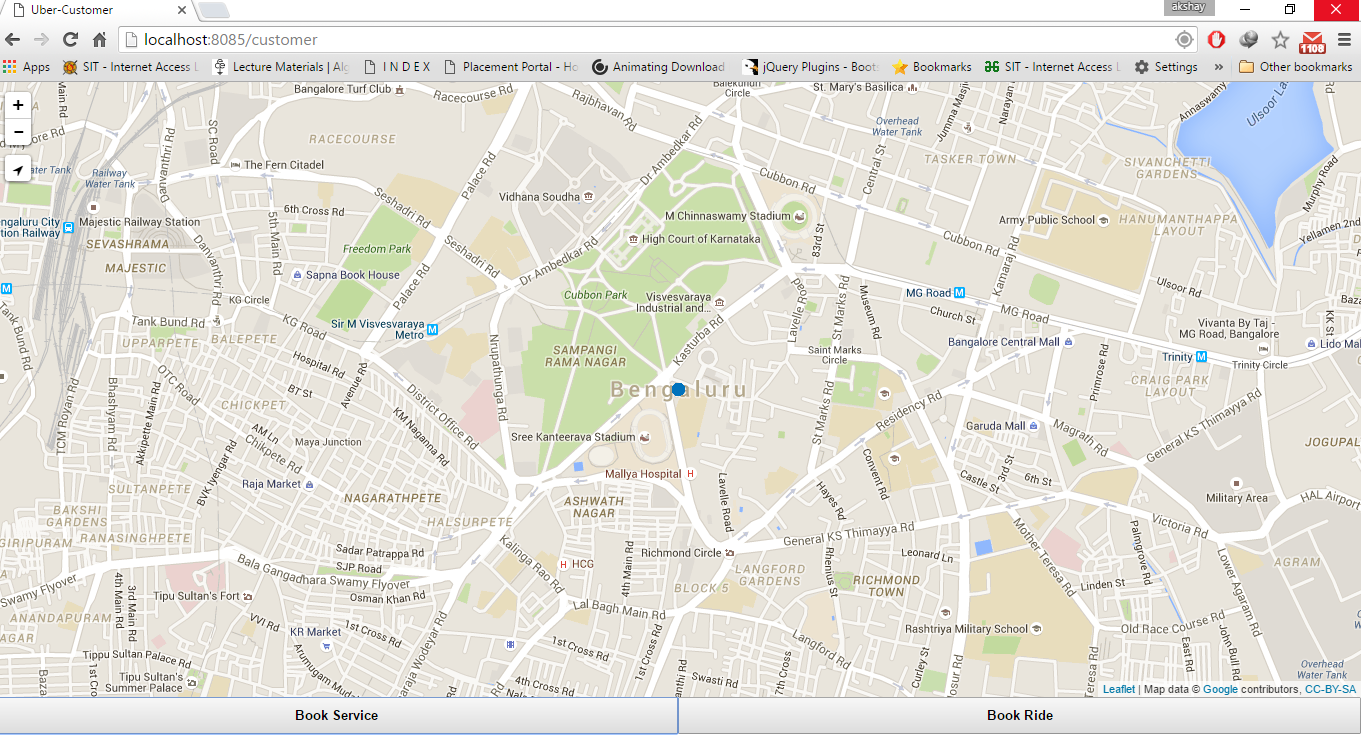Click the Book Ride button
The height and width of the screenshot is (735, 1361).
pyautogui.click(x=1020, y=716)
